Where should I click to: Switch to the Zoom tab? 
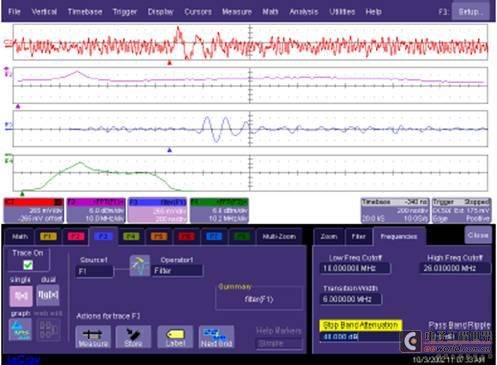[329, 236]
